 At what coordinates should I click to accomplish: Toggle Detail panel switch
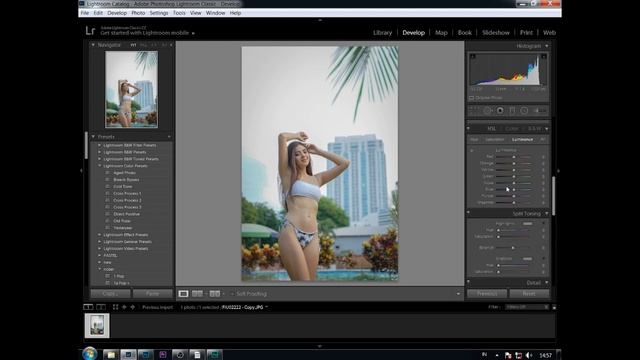pyautogui.click(x=469, y=282)
